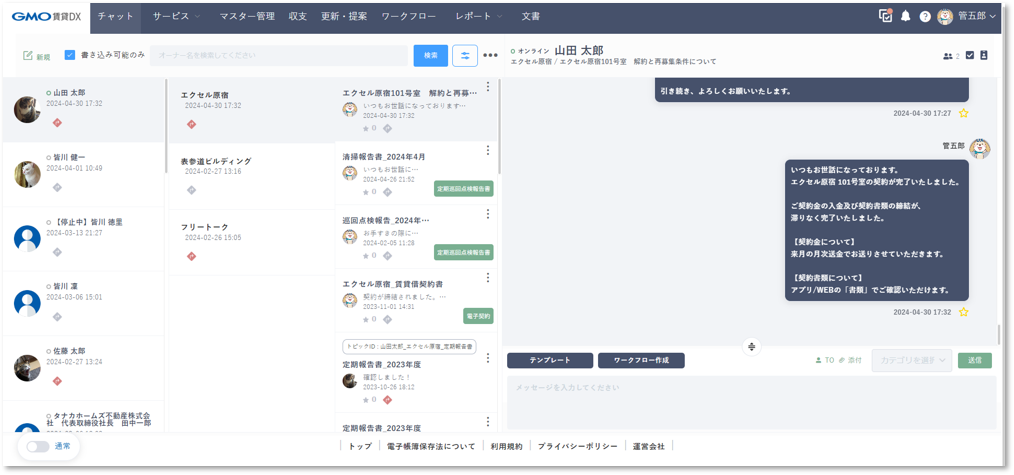Star the message sent at 17:32
Viewport: 1014px width, 475px height.
click(964, 312)
